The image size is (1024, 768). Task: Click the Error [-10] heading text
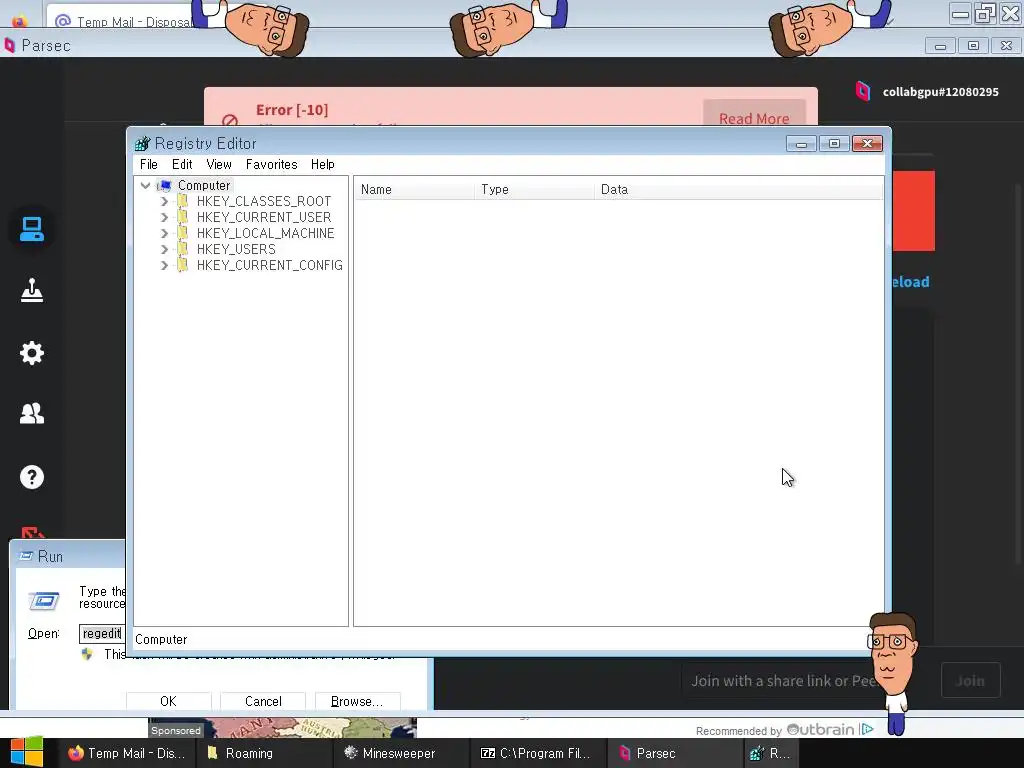(x=292, y=110)
